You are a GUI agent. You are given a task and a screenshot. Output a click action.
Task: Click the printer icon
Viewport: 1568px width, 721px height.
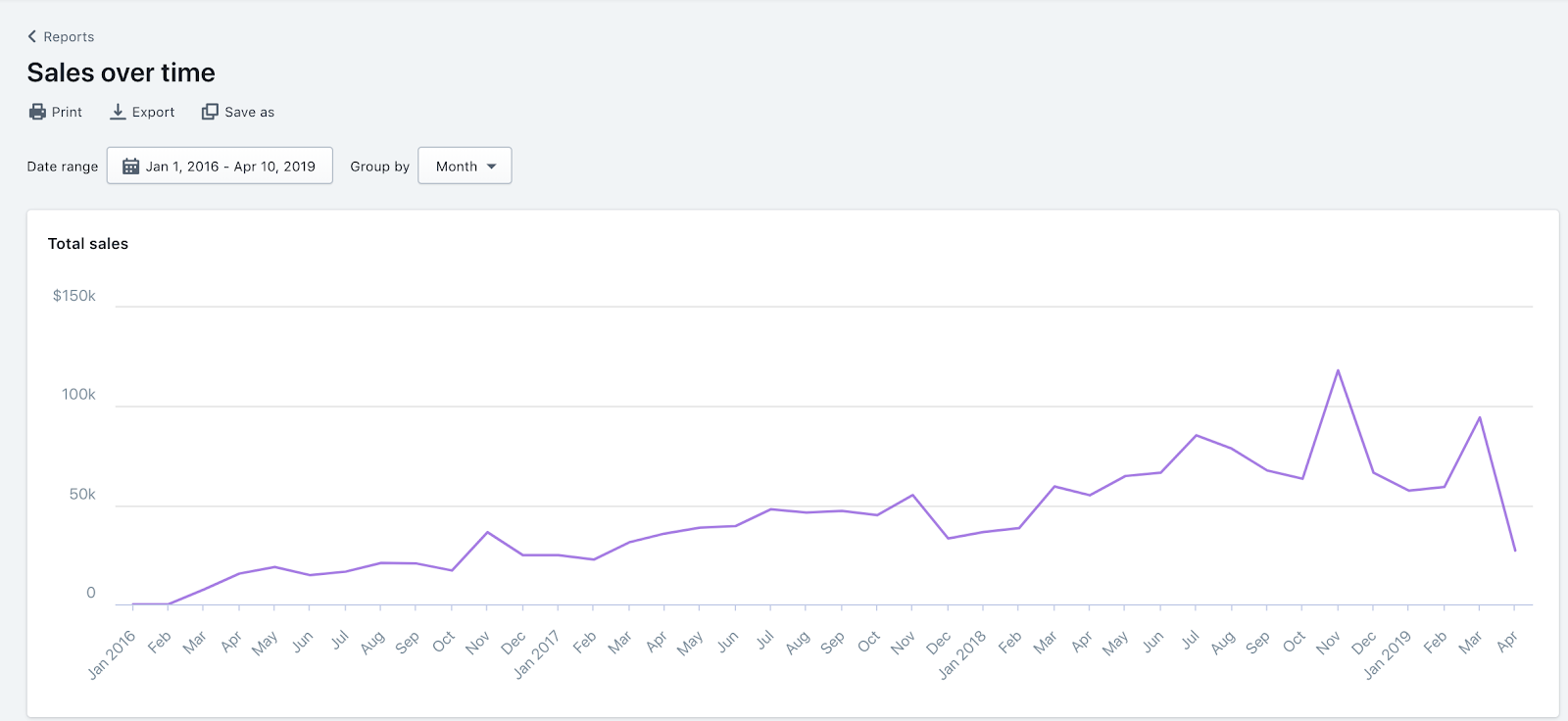click(x=37, y=112)
